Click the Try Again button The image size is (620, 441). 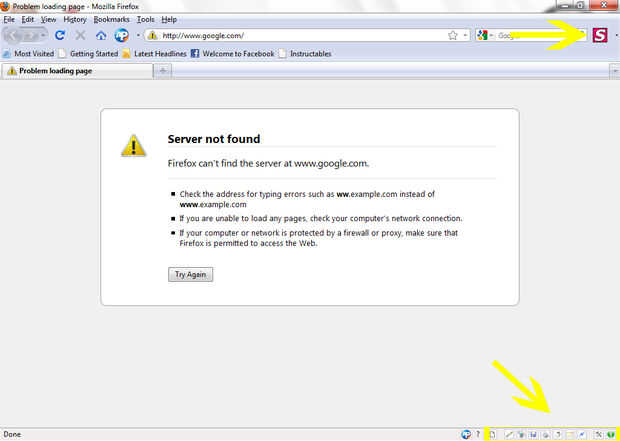[191, 274]
